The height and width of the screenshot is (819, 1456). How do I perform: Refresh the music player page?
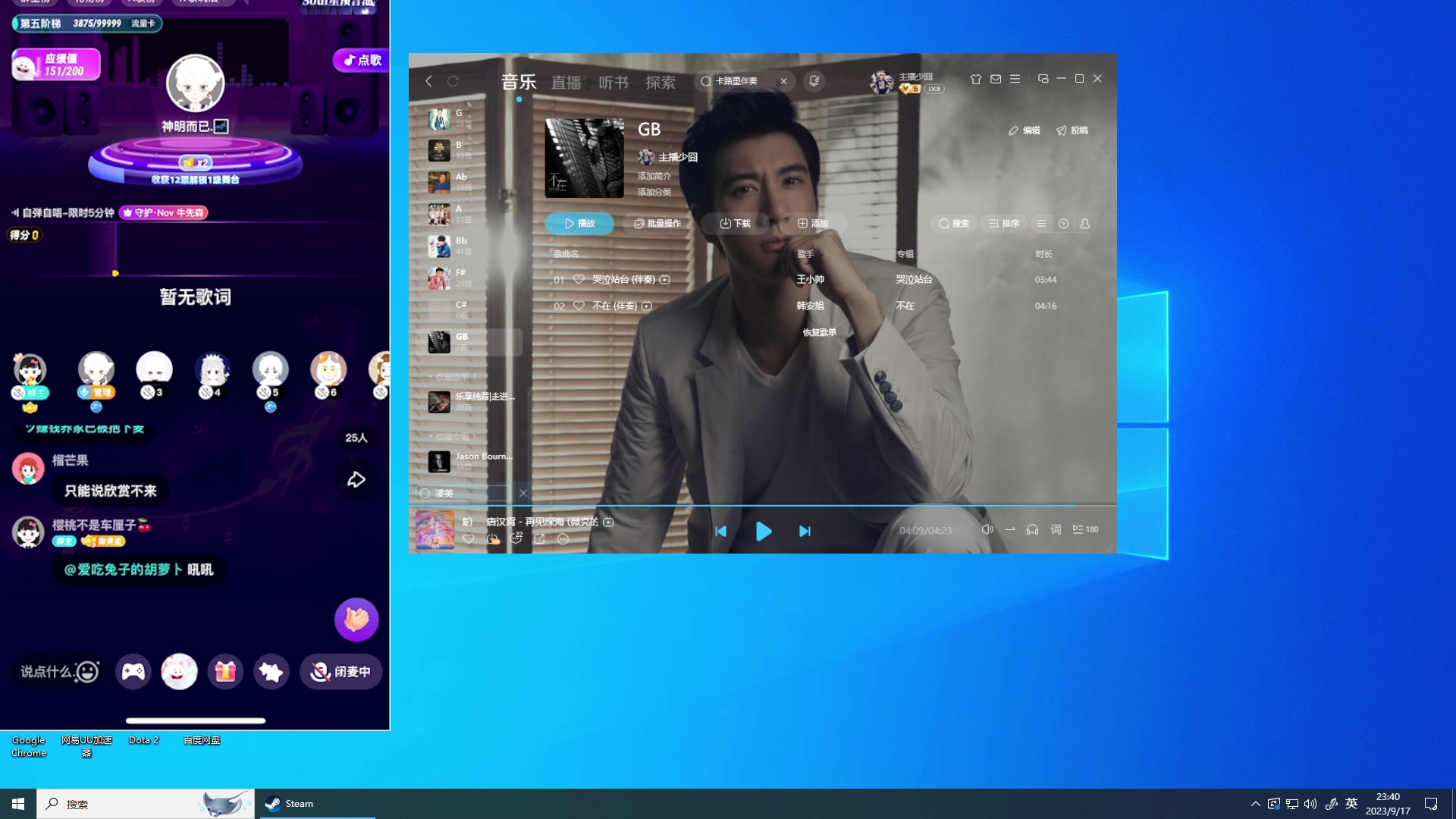tap(453, 81)
